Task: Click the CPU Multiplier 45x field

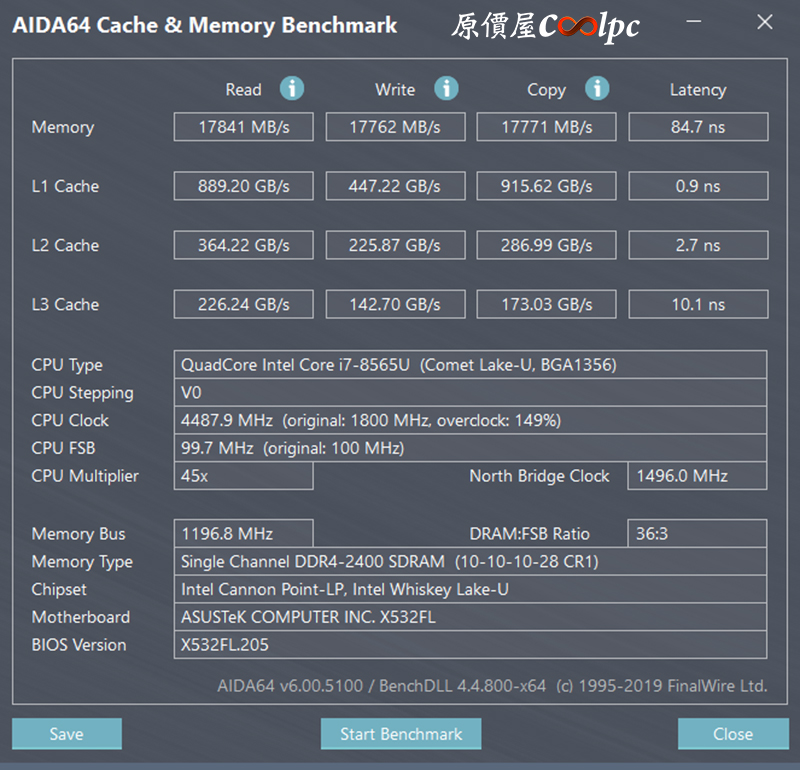Action: (x=243, y=476)
